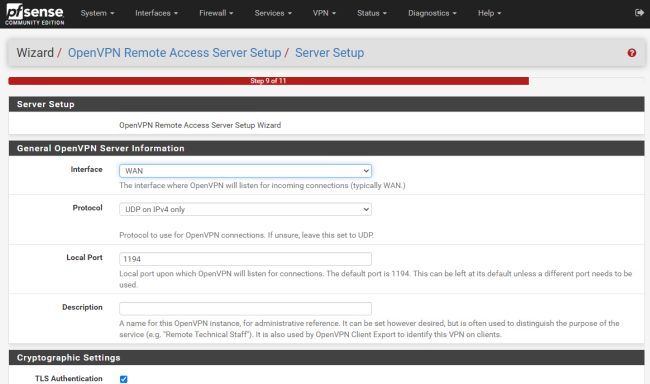Click the help text 'If unsure, leave this set to UDP'

pyautogui.click(x=320, y=235)
